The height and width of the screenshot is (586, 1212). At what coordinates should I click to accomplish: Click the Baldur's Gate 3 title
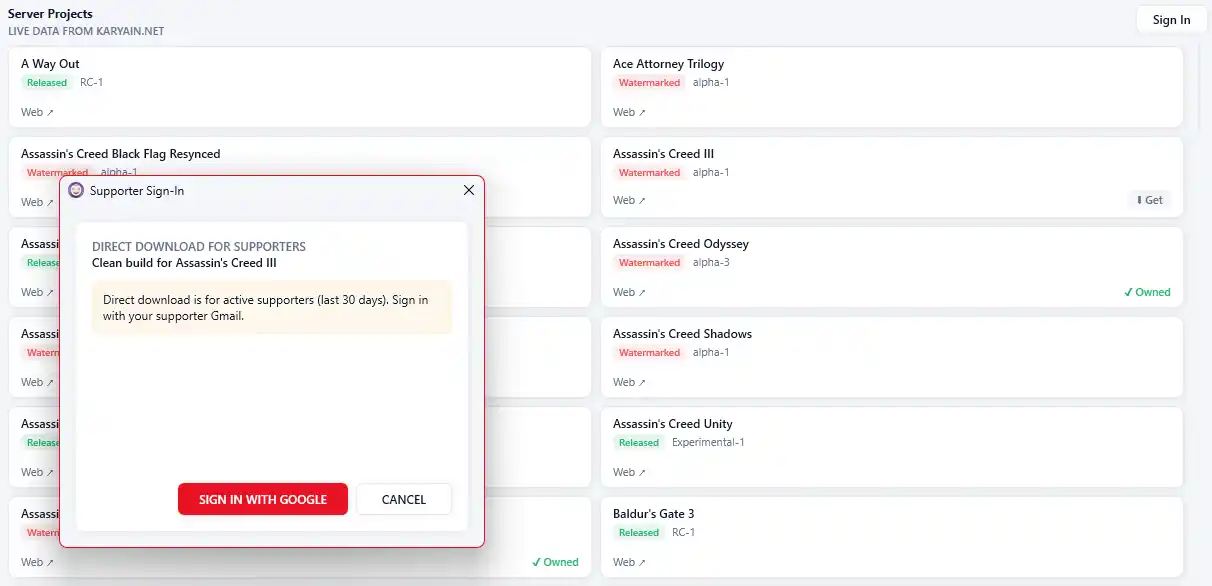(x=653, y=514)
